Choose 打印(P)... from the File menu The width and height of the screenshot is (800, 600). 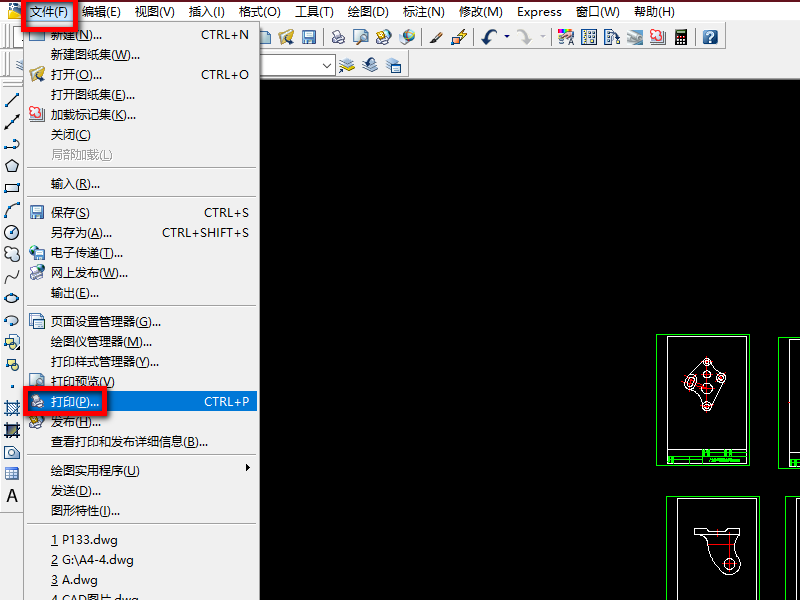click(141, 402)
